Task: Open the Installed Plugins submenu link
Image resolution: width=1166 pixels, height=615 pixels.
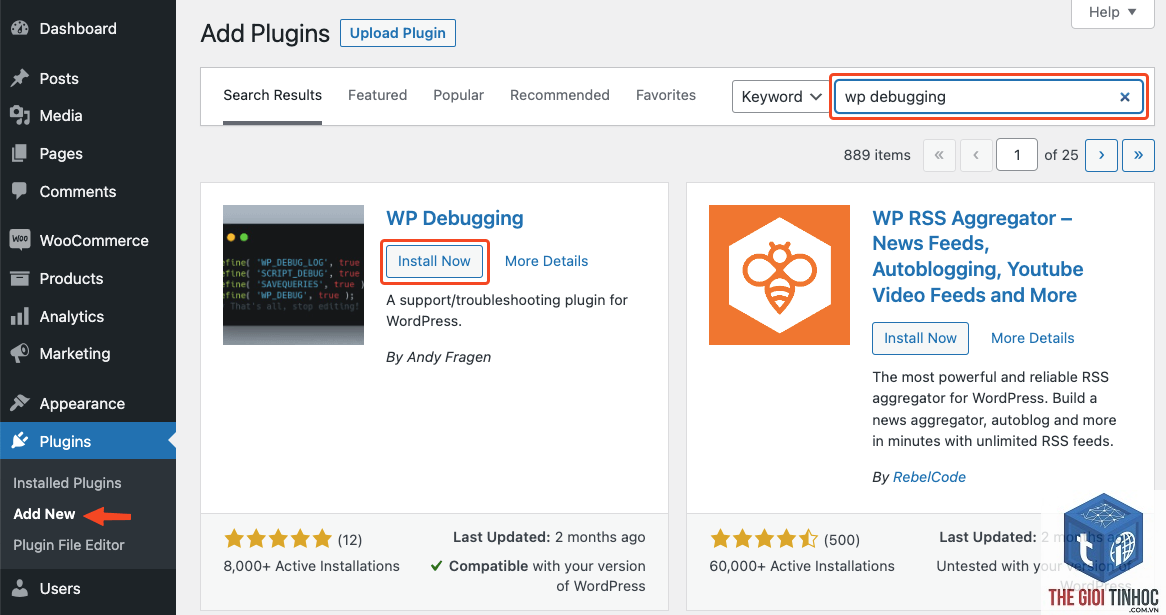Action: tap(67, 483)
